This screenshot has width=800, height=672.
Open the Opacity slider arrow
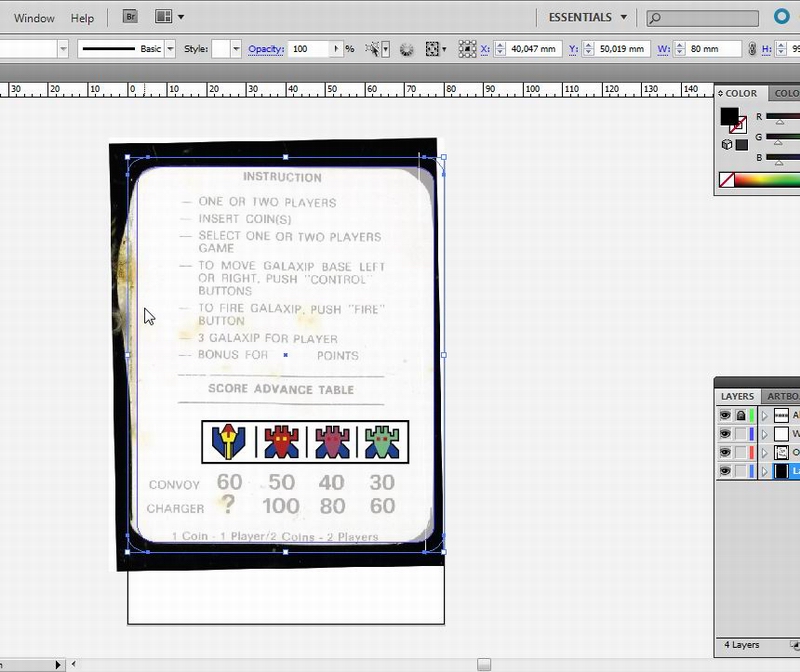pyautogui.click(x=336, y=49)
